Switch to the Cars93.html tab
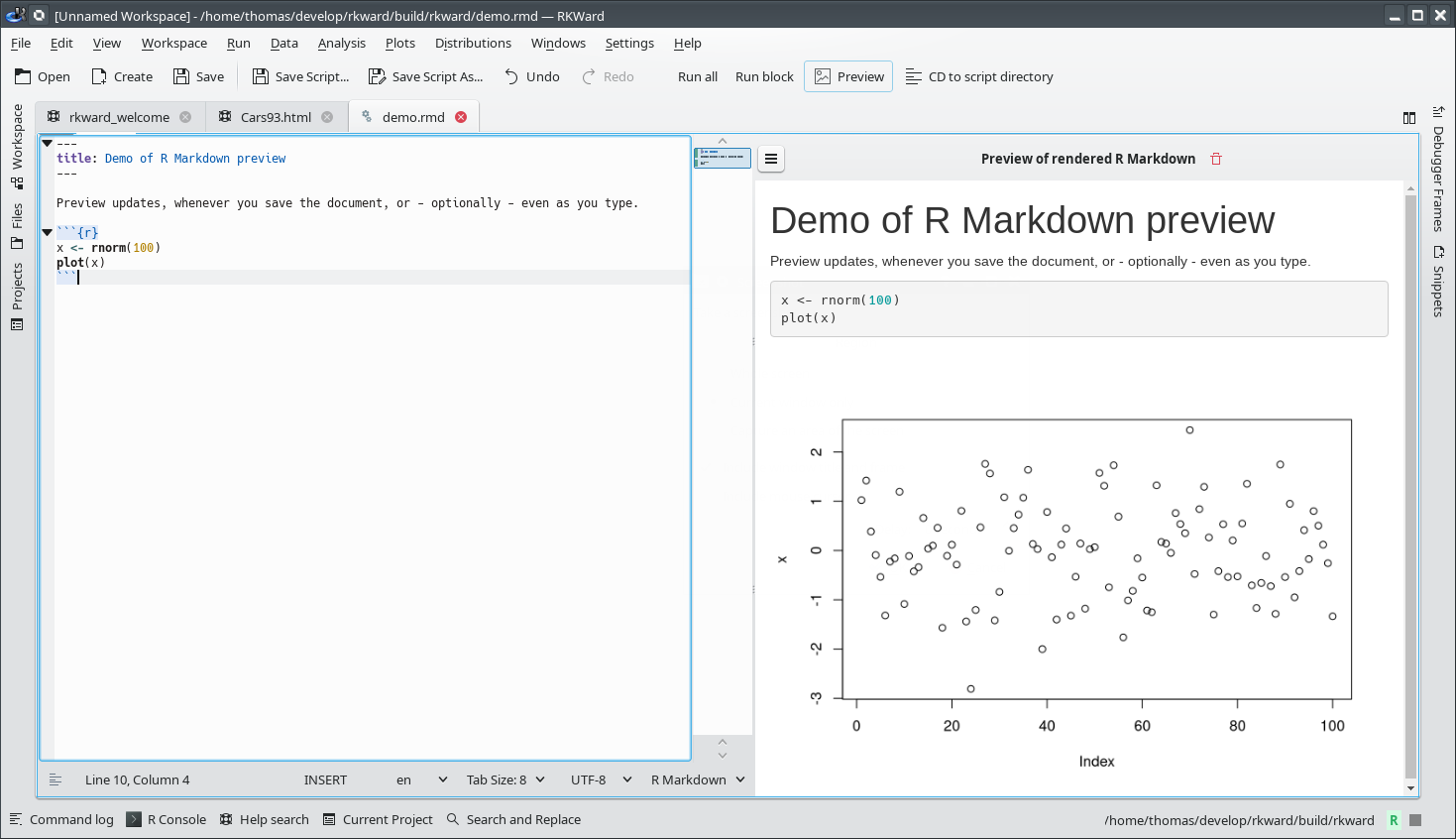The height and width of the screenshot is (839, 1456). click(276, 117)
